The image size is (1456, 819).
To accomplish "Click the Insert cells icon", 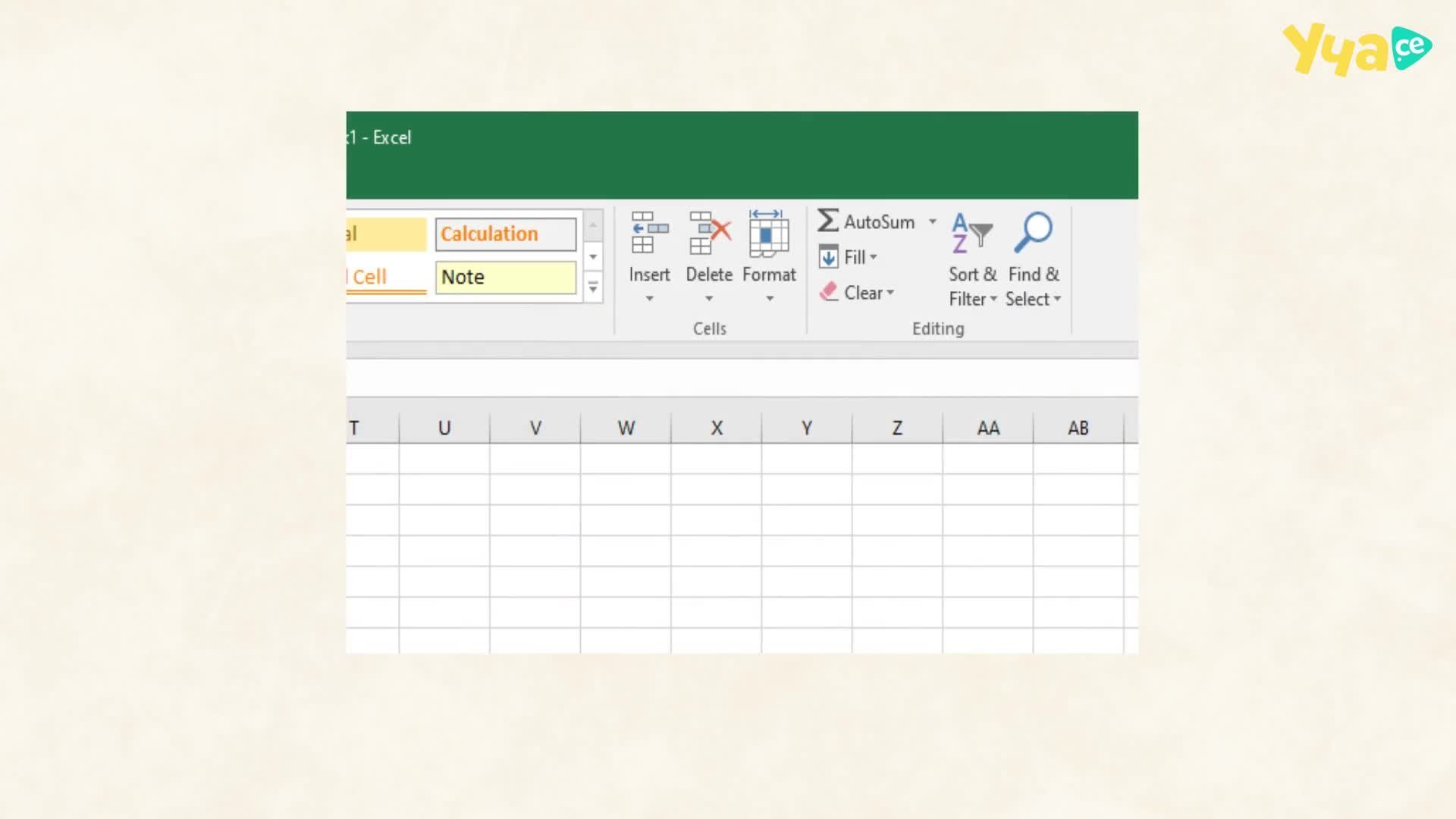I will (649, 233).
